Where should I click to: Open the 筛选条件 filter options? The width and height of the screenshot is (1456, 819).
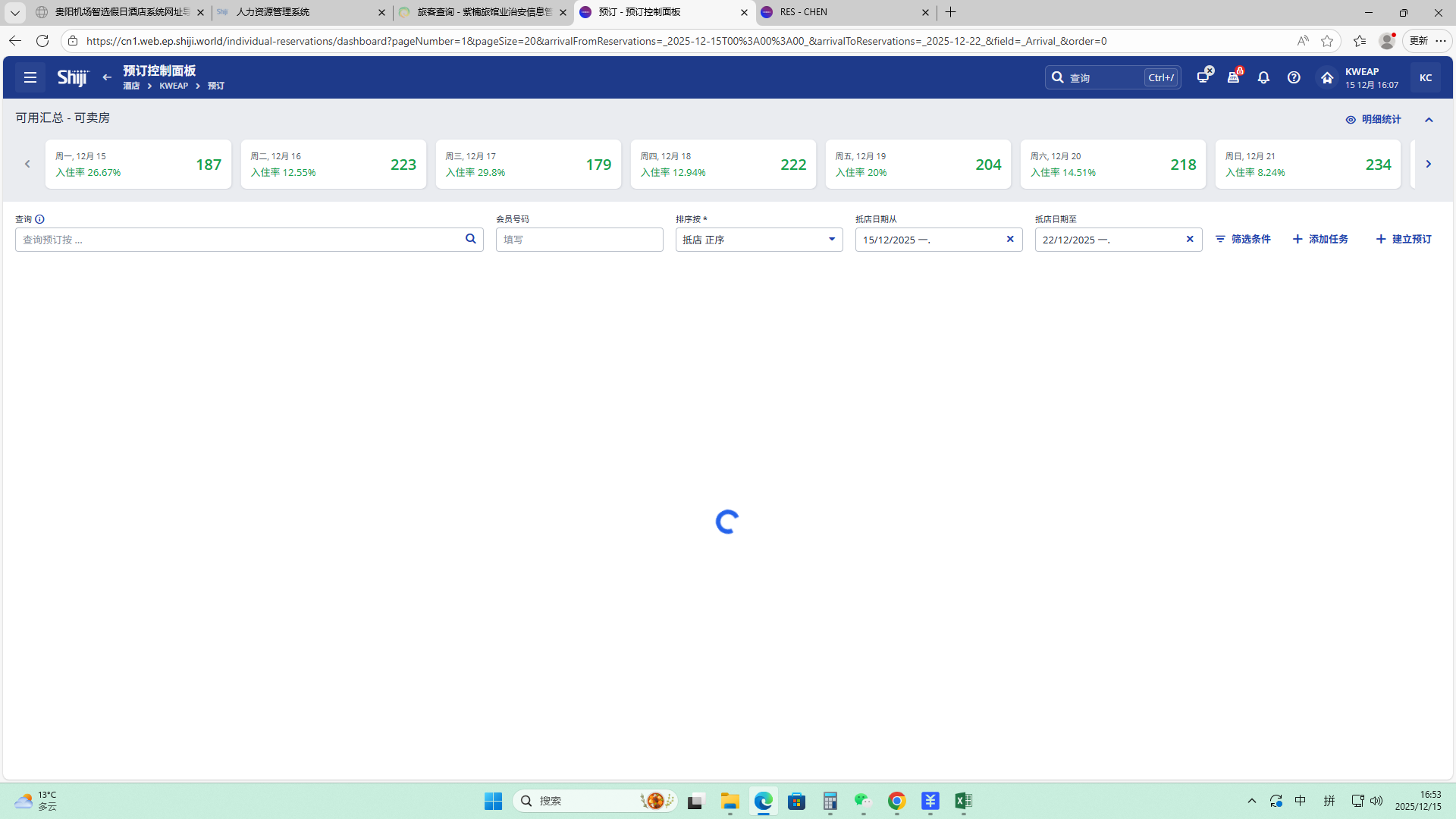[x=1243, y=239]
